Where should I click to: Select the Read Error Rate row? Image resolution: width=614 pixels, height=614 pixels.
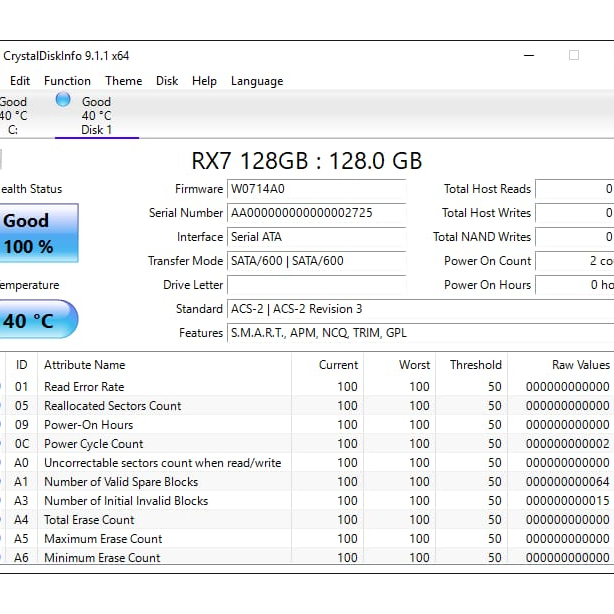coord(307,387)
